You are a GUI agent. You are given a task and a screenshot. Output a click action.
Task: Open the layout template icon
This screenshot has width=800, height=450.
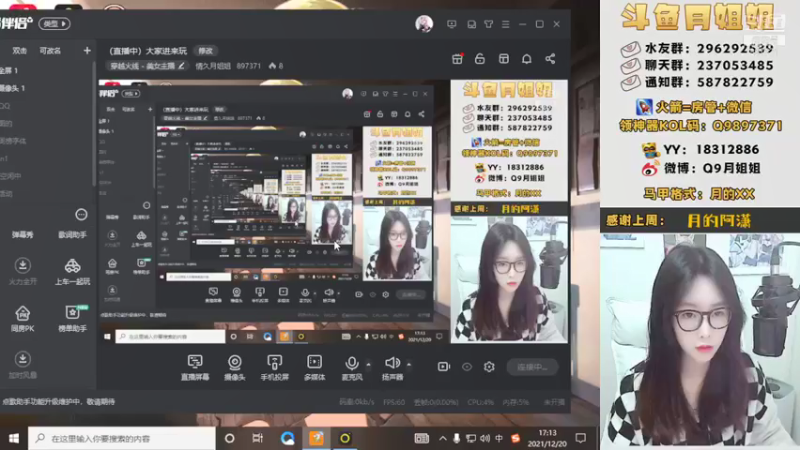(x=504, y=59)
